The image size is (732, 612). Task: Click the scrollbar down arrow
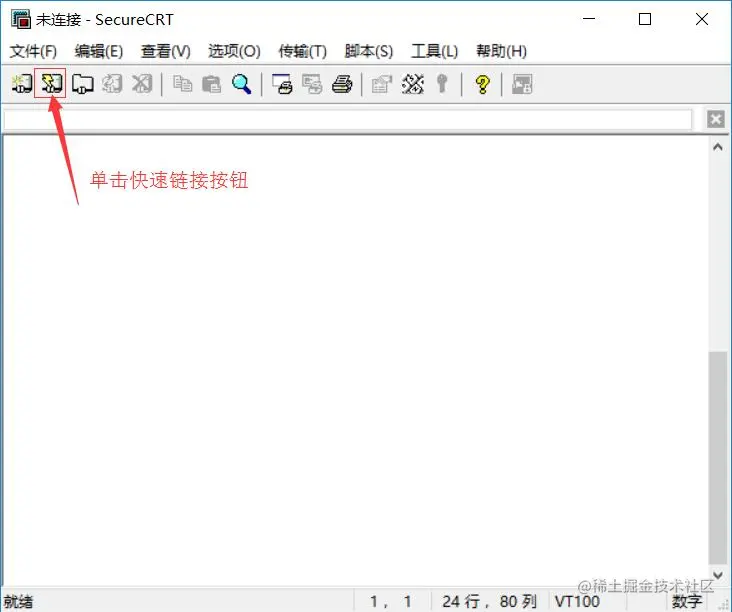click(718, 575)
